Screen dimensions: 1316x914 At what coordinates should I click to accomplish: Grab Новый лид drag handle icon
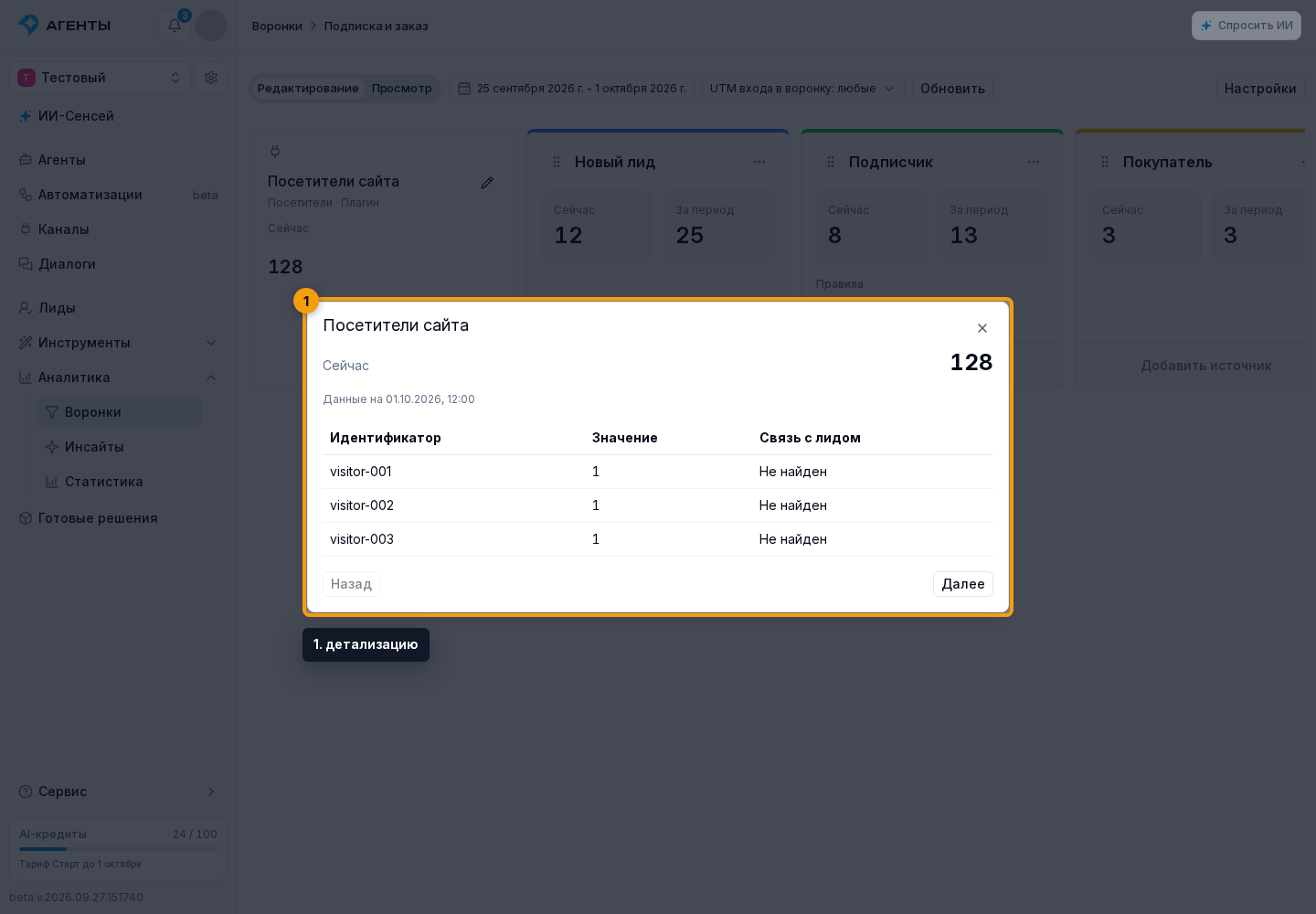pyautogui.click(x=557, y=162)
